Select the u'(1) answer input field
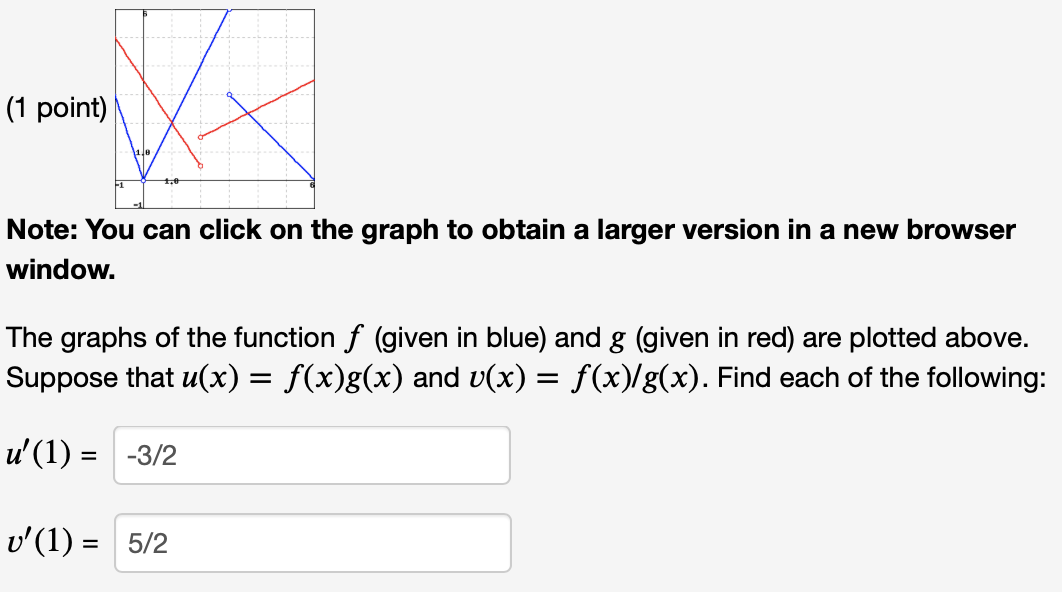The width and height of the screenshot is (1062, 592). tap(312, 455)
